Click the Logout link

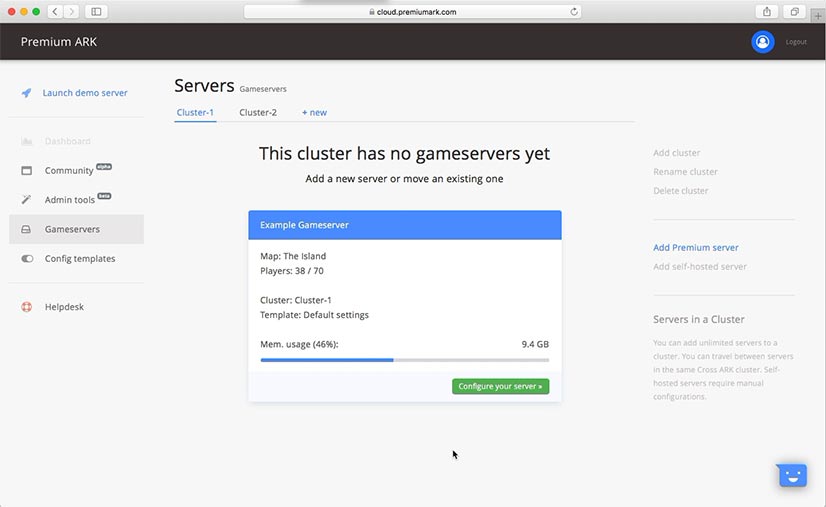tap(796, 42)
